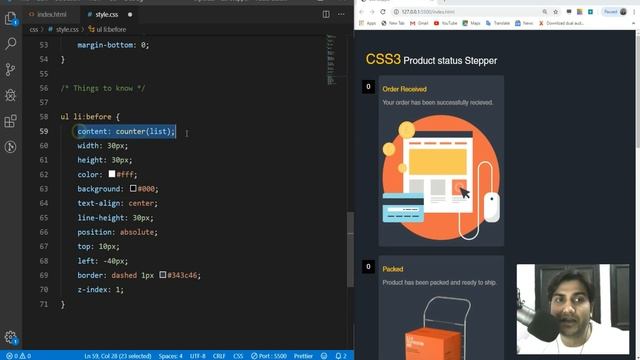640x360 pixels.
Task: Open the Translate bookmark
Action: pos(498,23)
